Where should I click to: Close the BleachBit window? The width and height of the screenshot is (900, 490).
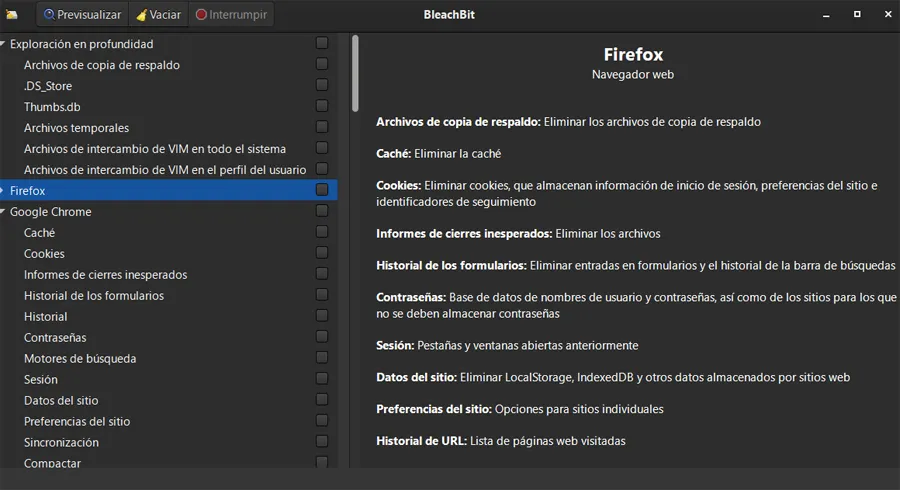(888, 14)
